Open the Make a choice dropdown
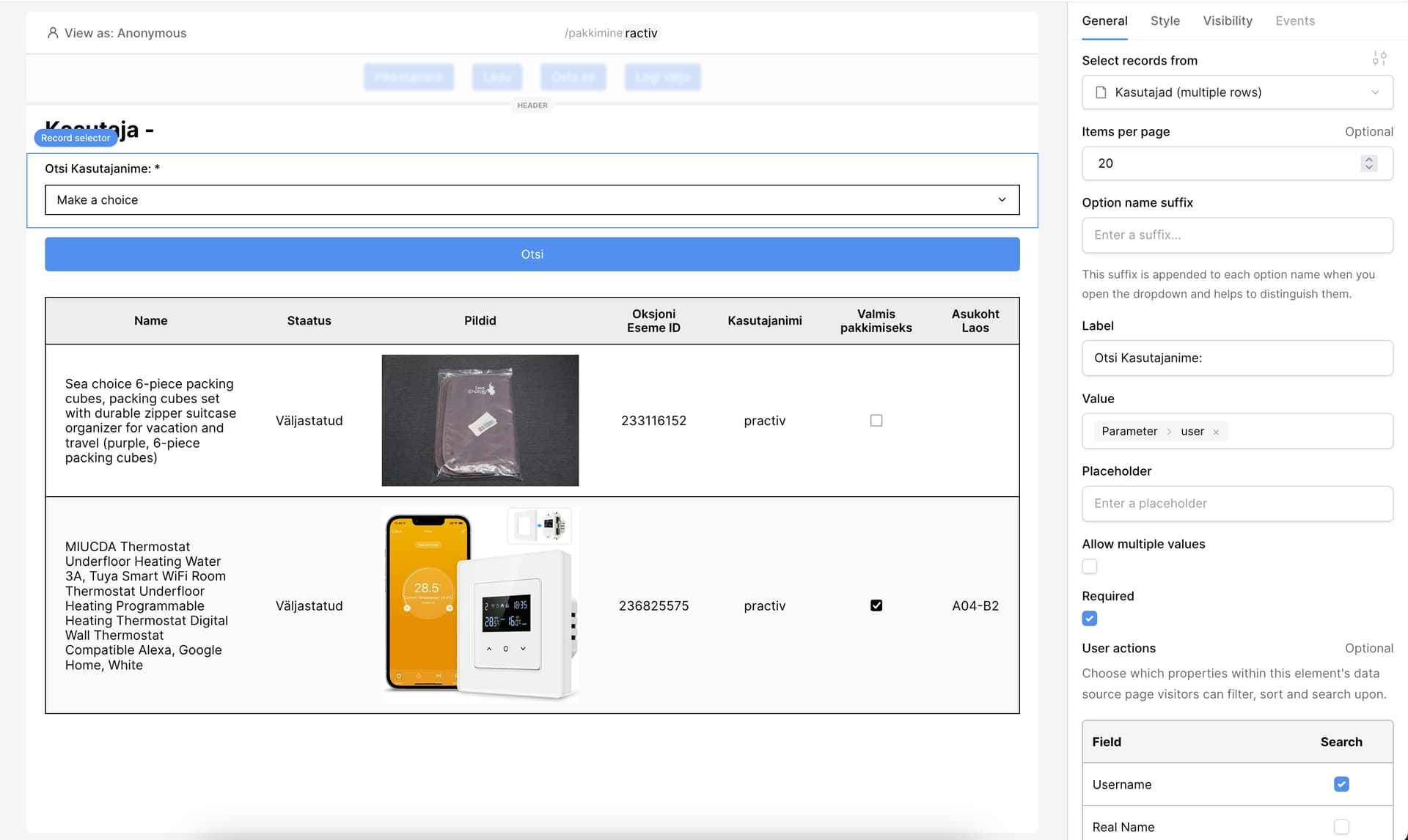This screenshot has width=1408, height=840. (x=532, y=200)
